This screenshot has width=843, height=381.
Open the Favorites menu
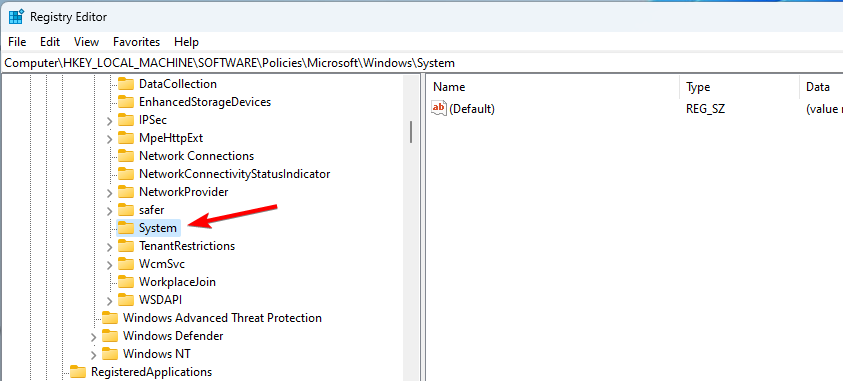137,42
